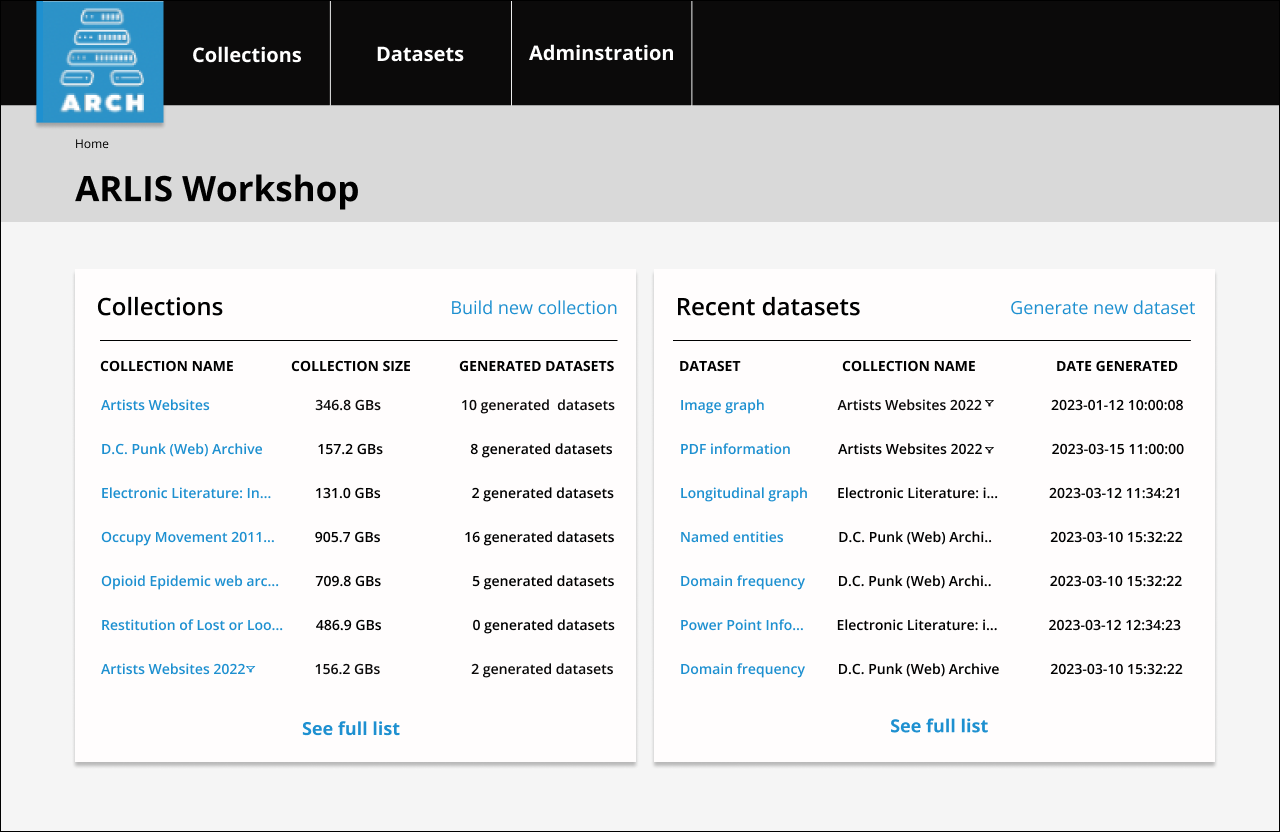The height and width of the screenshot is (832, 1280).
Task: Select the 157.2 GBs size cell
Action: pos(350,449)
